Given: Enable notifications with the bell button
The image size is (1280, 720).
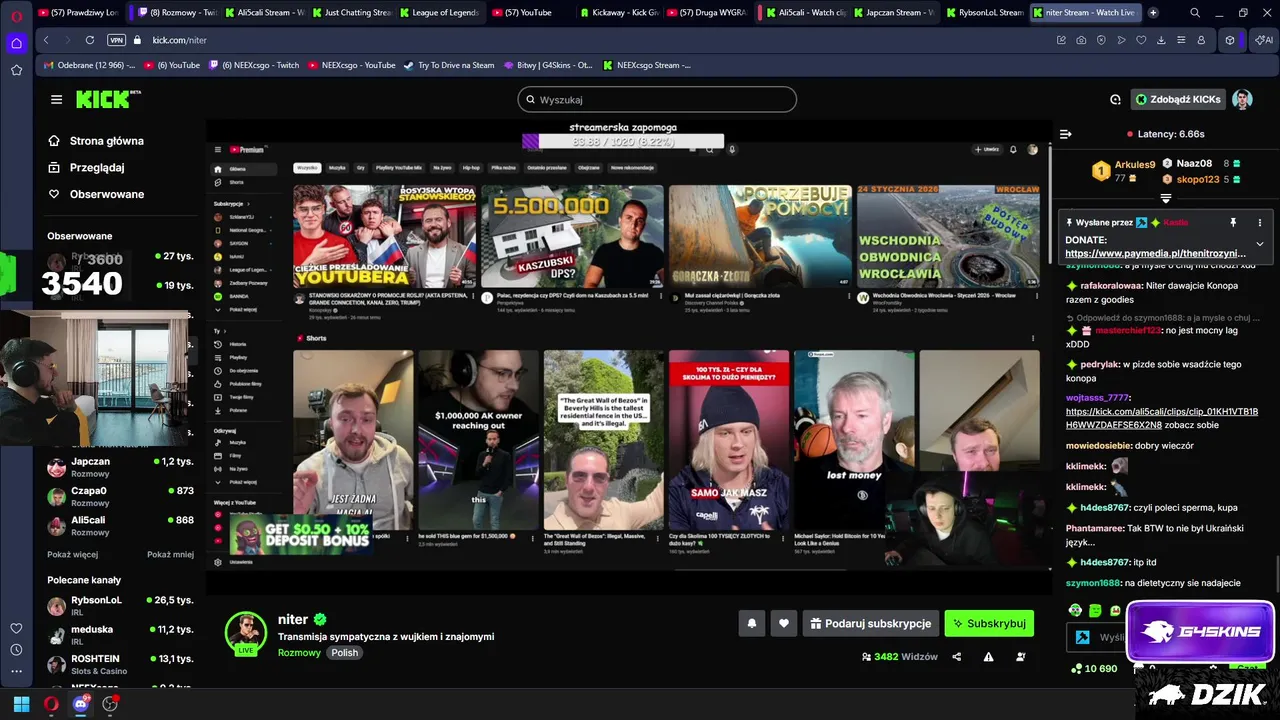Looking at the screenshot, I should coord(752,623).
